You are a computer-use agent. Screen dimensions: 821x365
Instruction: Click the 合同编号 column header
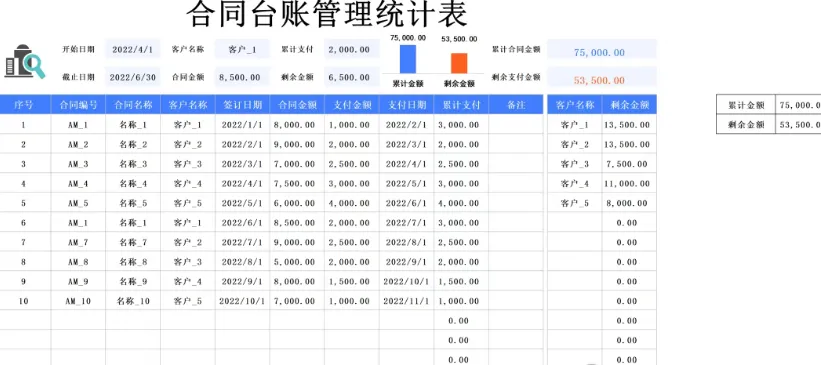tap(78, 105)
